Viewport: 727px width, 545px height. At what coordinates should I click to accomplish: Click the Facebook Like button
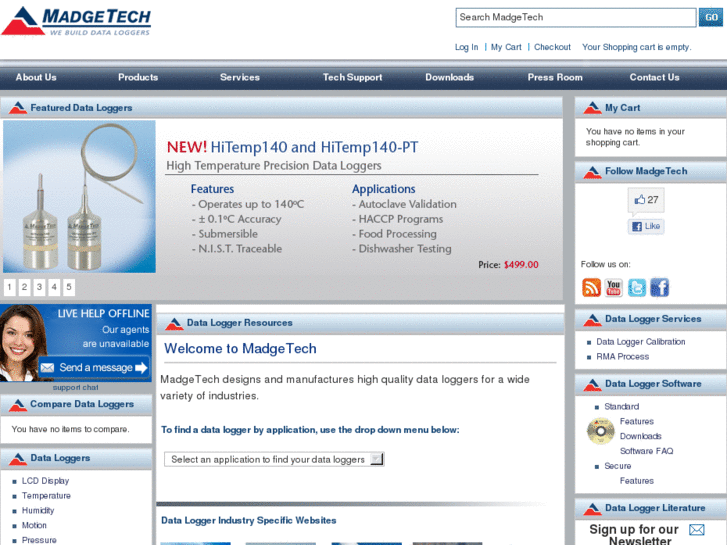click(x=646, y=226)
